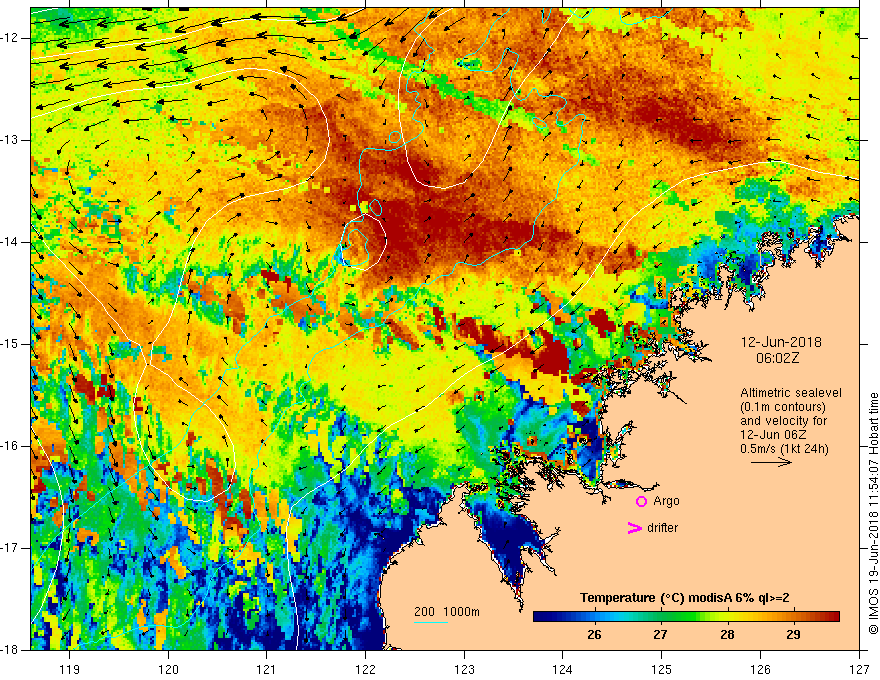This screenshot has width=880, height=680.
Task: Click the 'Argo' legend label
Action: click(x=666, y=501)
